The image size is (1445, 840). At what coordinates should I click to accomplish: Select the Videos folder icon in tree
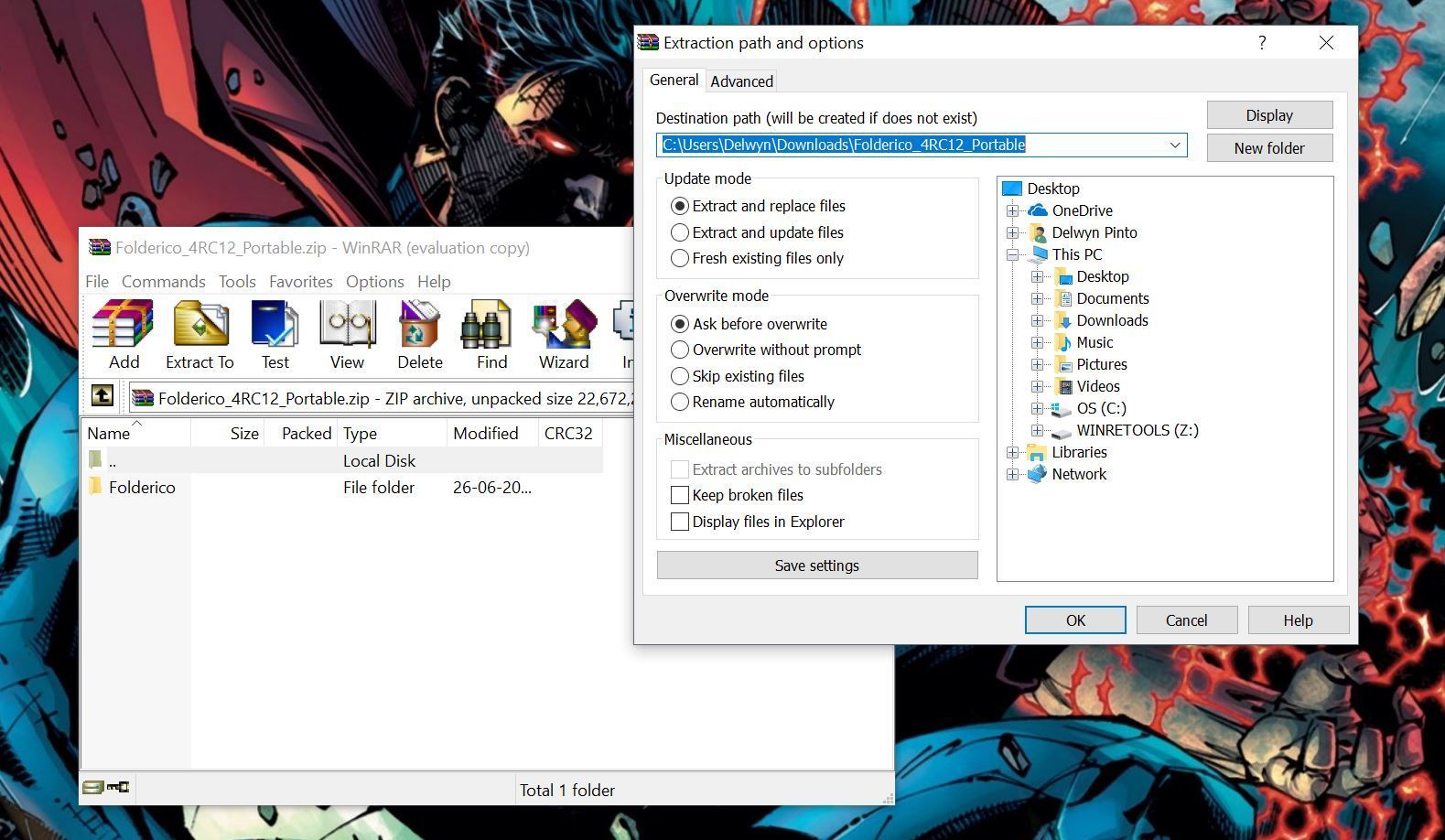(x=1062, y=386)
